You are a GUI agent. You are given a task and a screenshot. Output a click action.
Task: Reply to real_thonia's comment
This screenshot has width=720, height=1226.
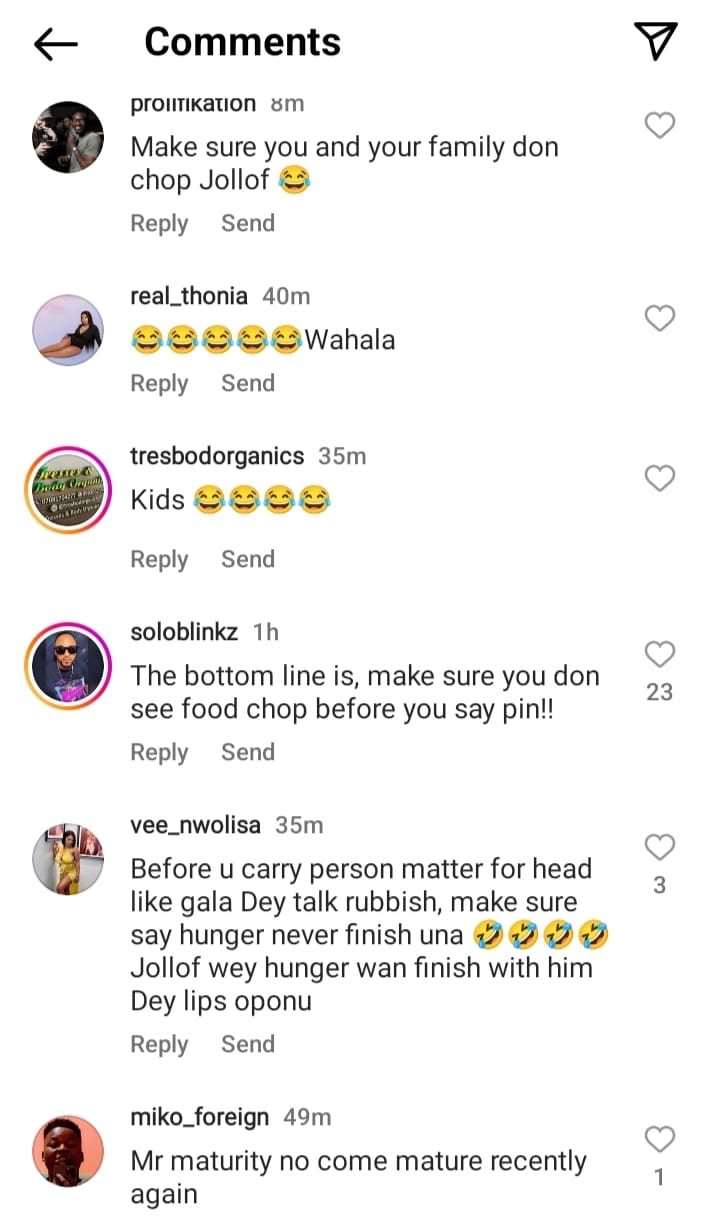click(x=159, y=383)
